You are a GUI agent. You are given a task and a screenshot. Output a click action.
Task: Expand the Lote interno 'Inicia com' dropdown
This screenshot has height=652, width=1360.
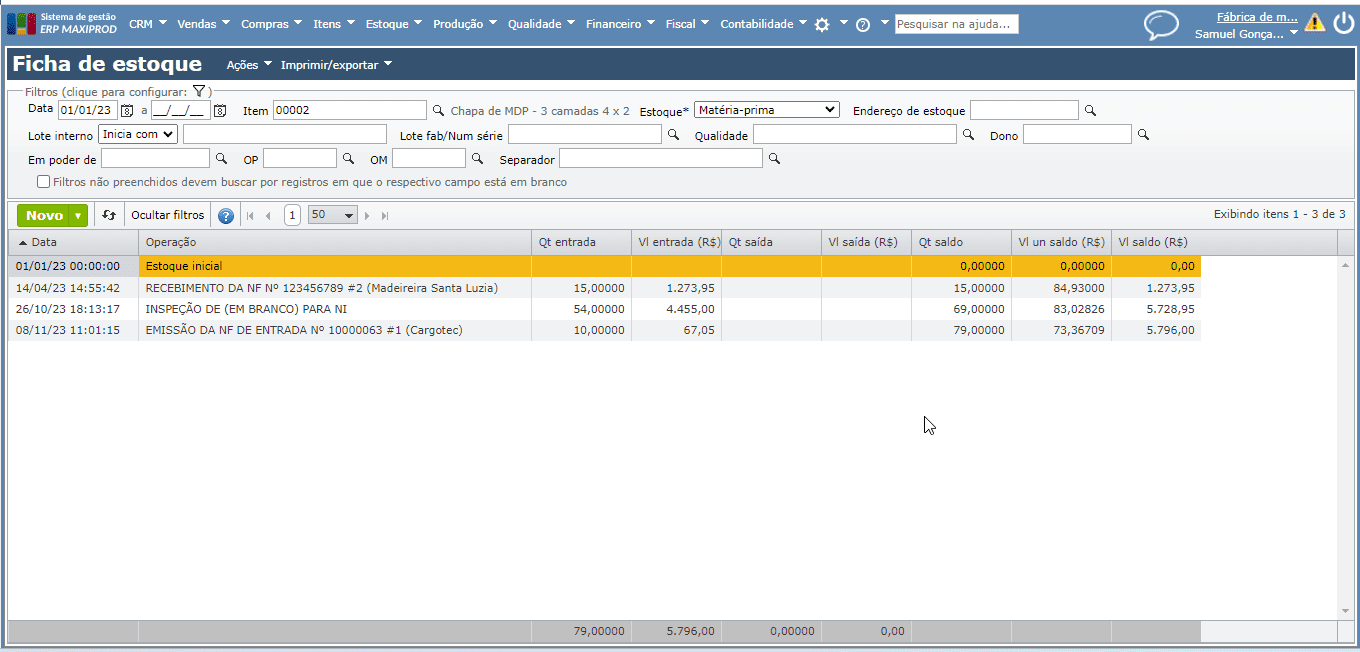[137, 134]
